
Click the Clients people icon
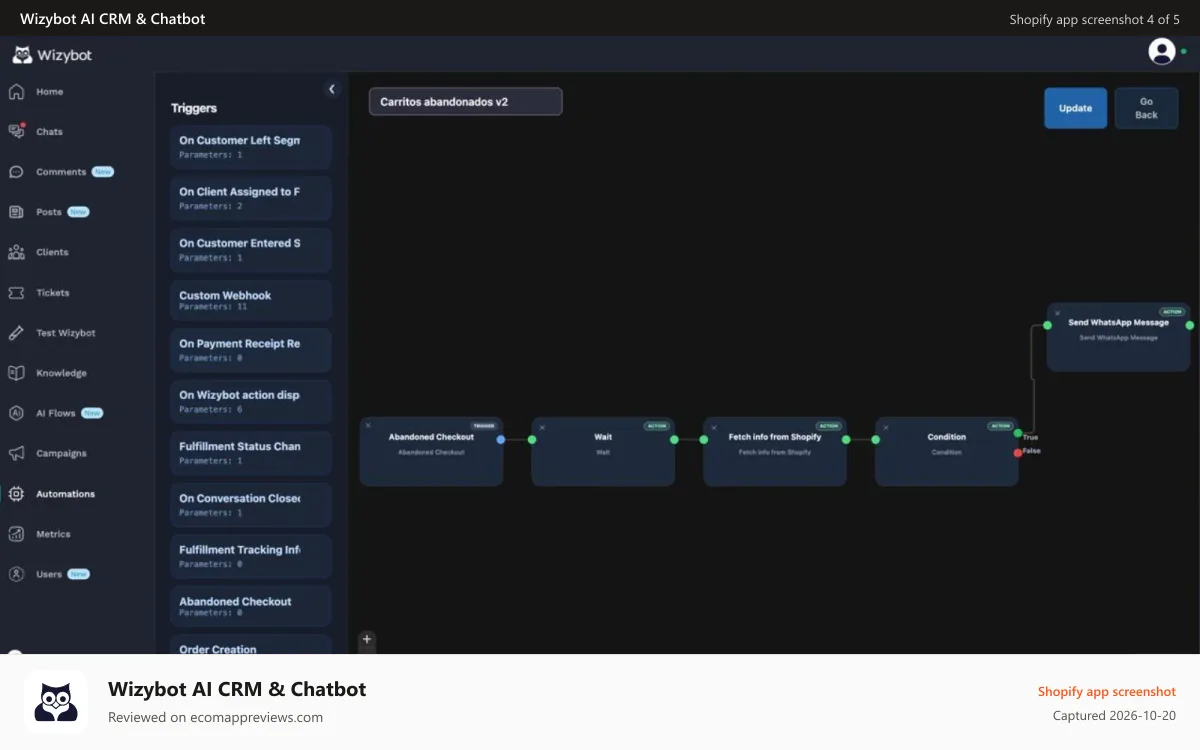(16, 252)
